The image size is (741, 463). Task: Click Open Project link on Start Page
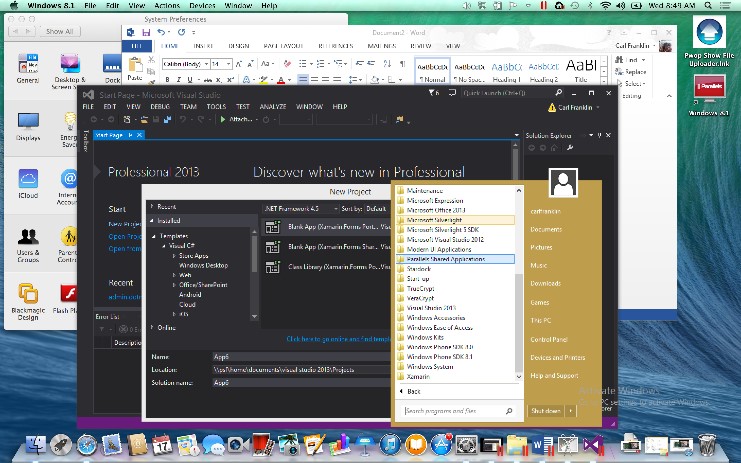(124, 236)
